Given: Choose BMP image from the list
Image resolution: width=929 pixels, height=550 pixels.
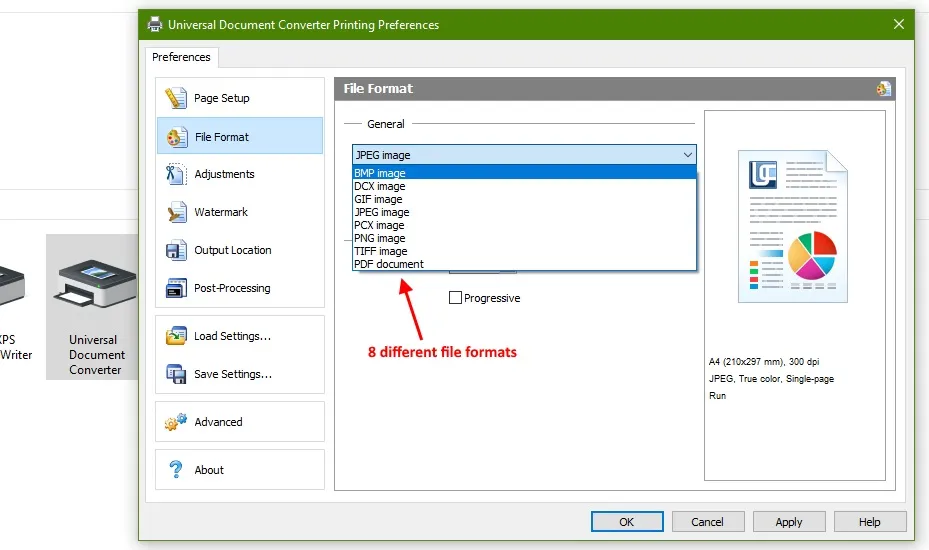Looking at the screenshot, I should click(524, 173).
